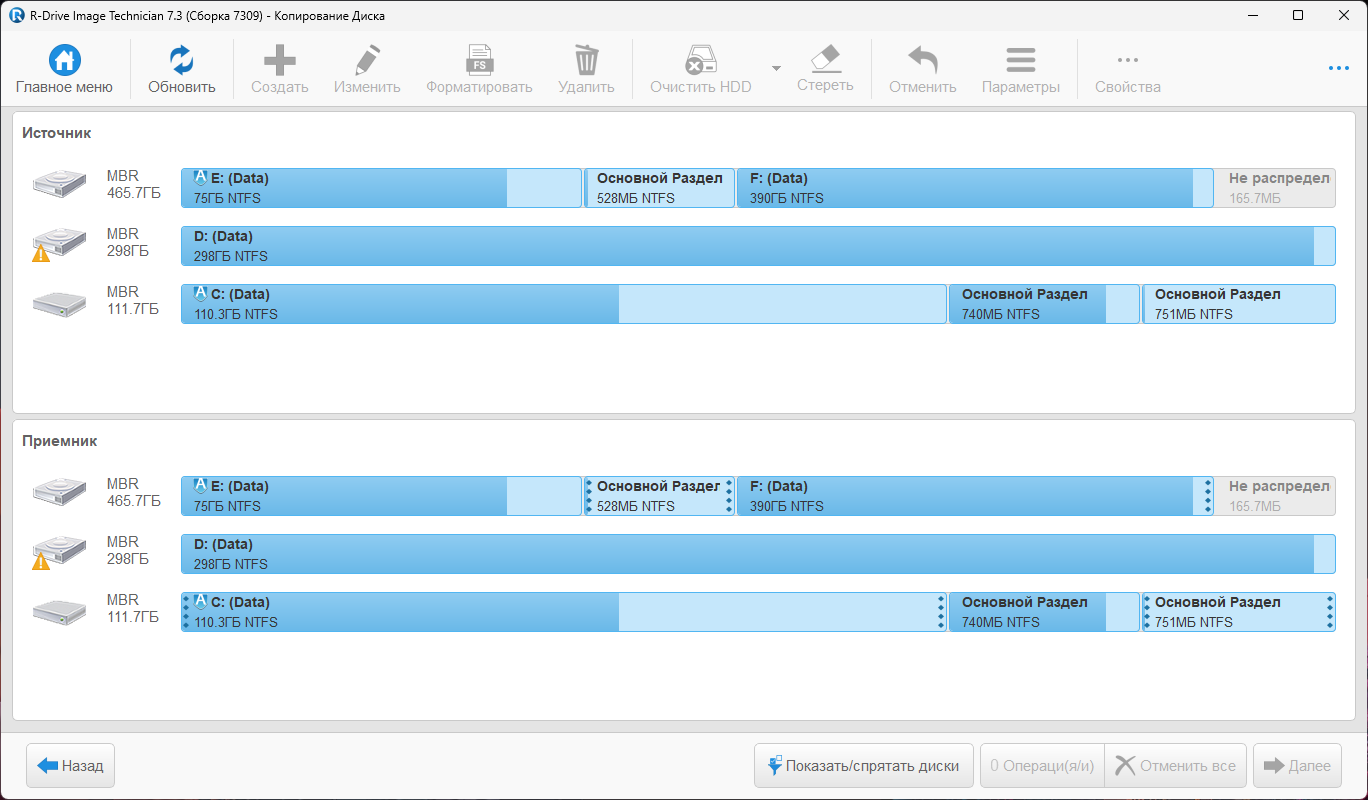The width and height of the screenshot is (1368, 800).
Task: Click the Отменить все button
Action: [1176, 766]
